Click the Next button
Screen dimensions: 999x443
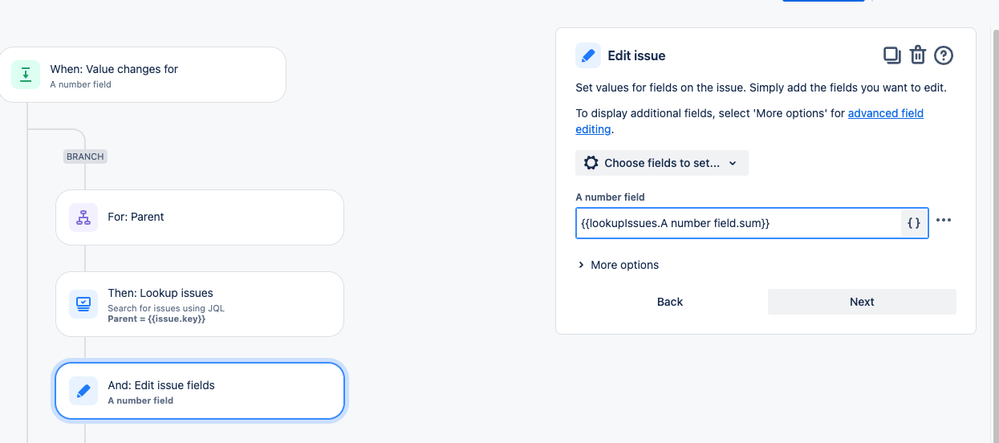861,302
